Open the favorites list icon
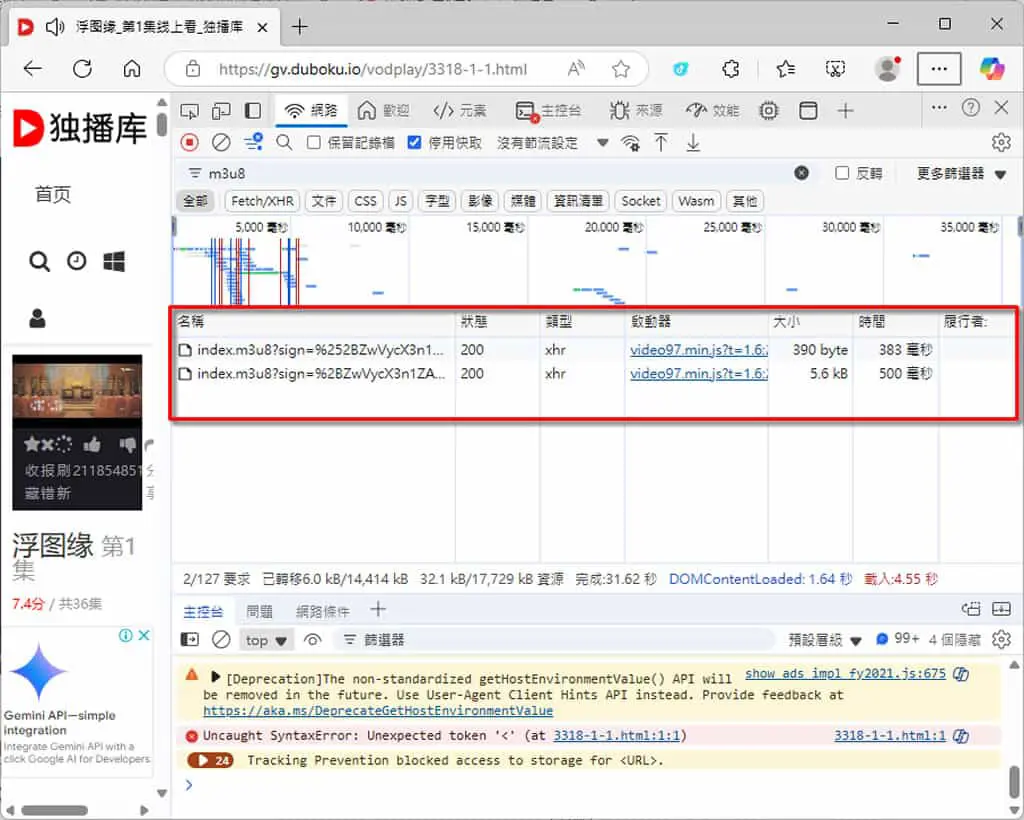 786,69
